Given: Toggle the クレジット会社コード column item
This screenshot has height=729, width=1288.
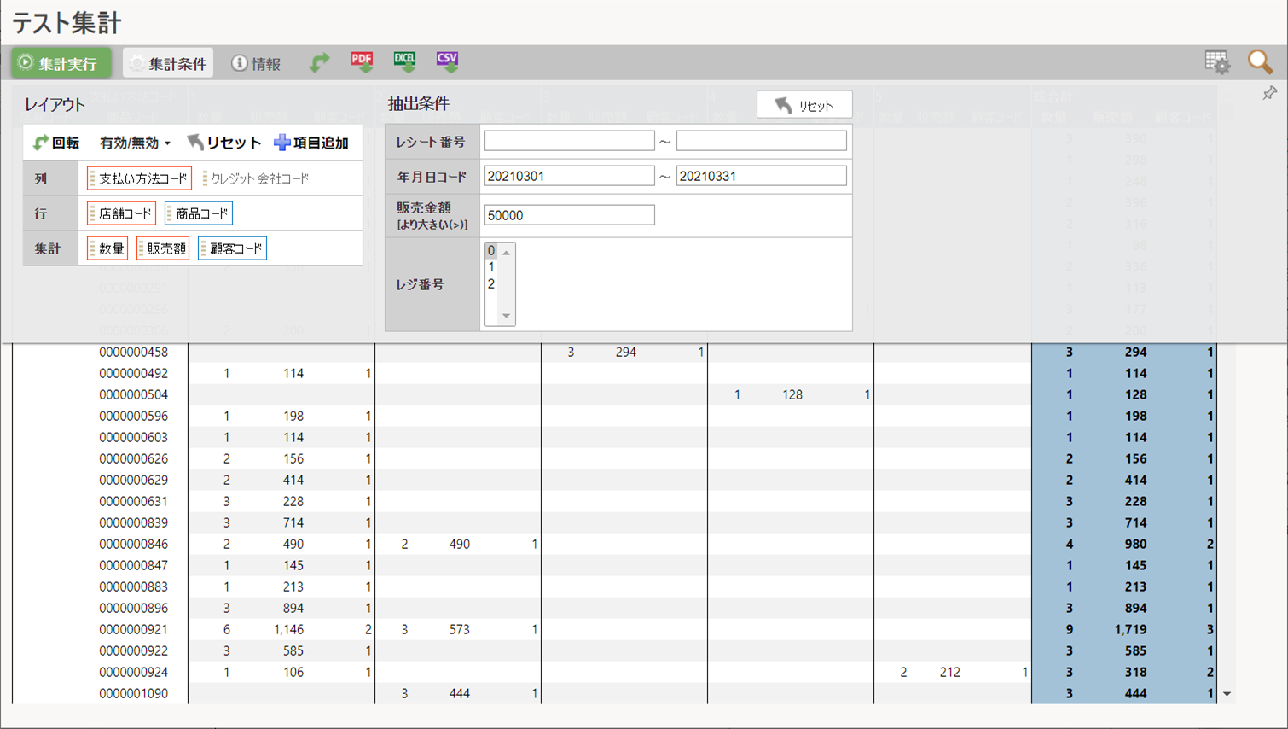Looking at the screenshot, I should (256, 179).
